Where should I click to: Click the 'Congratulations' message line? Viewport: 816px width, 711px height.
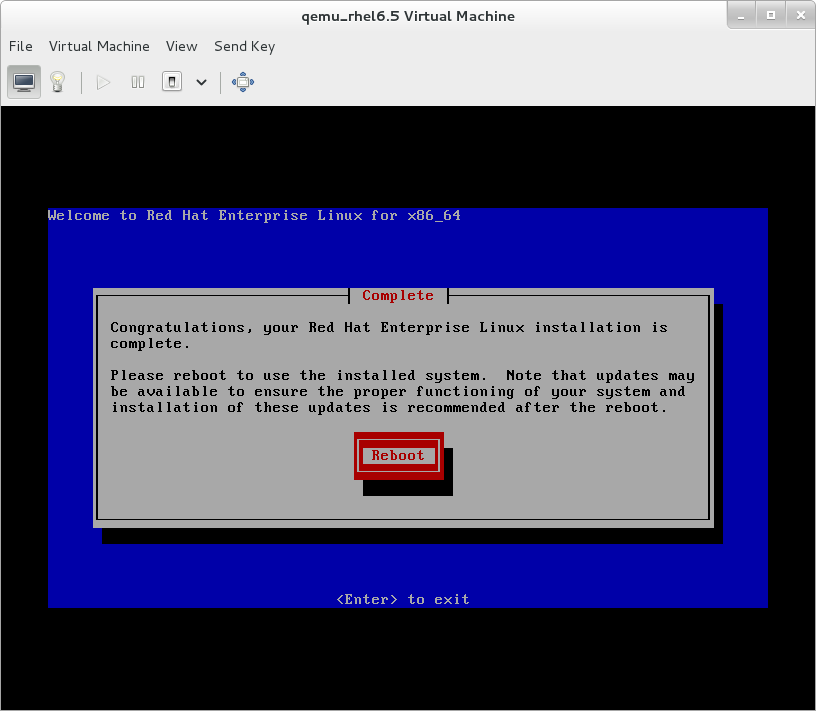point(389,336)
